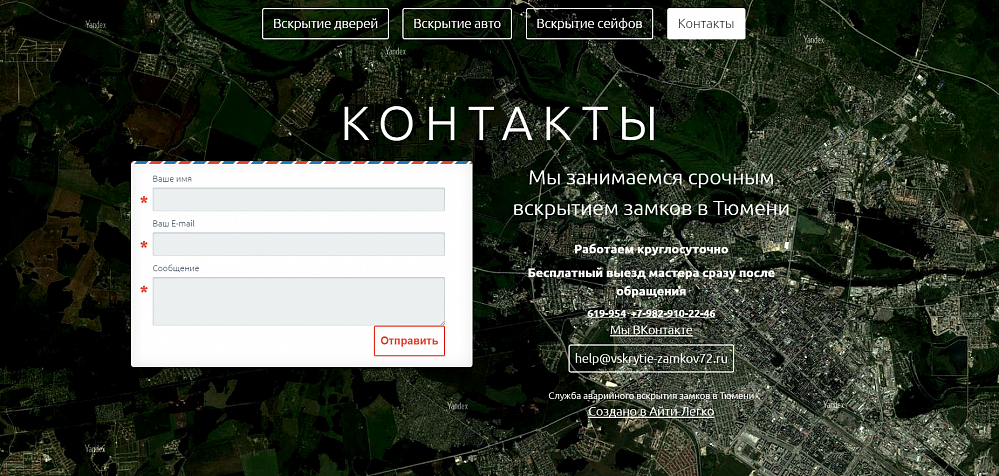Click the Работаем круглосуточно text

click(651, 249)
